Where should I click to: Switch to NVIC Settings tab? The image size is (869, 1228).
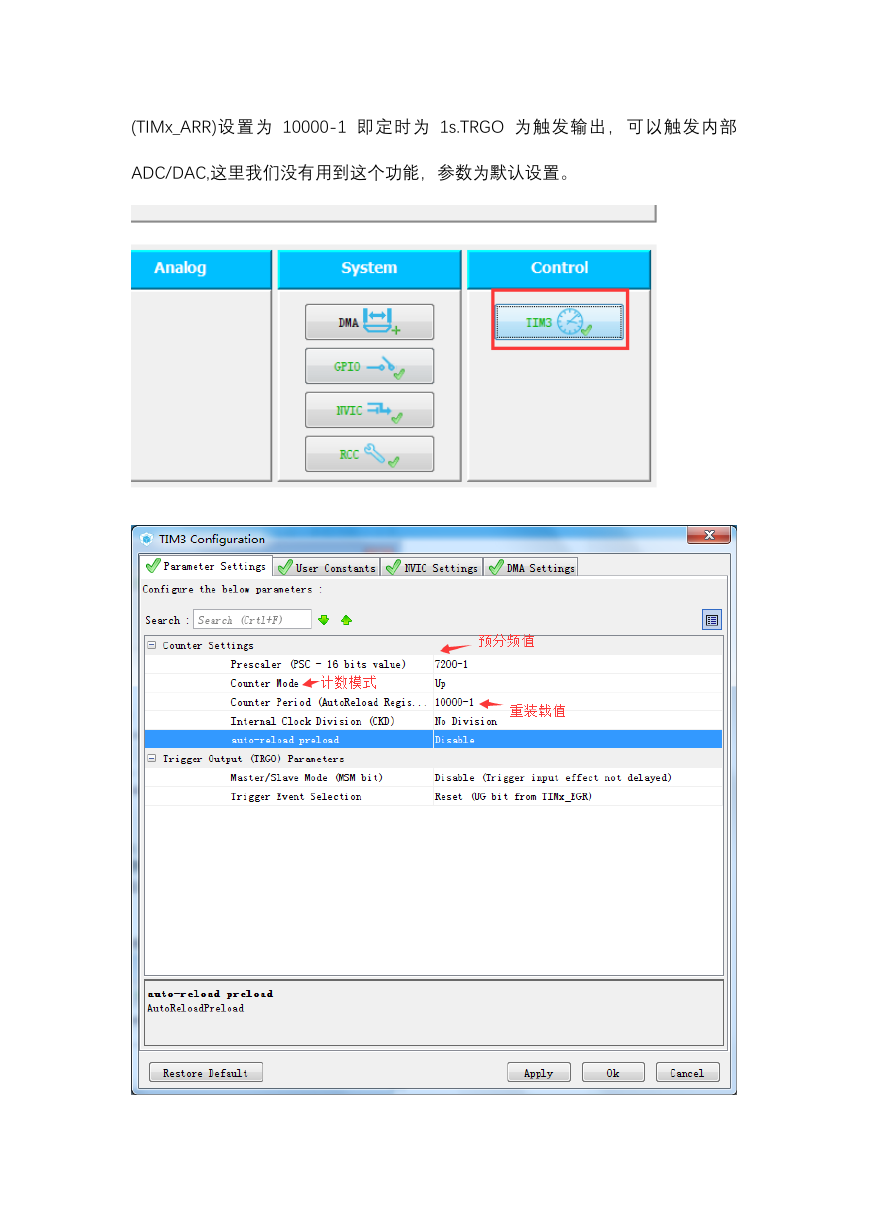click(x=432, y=567)
